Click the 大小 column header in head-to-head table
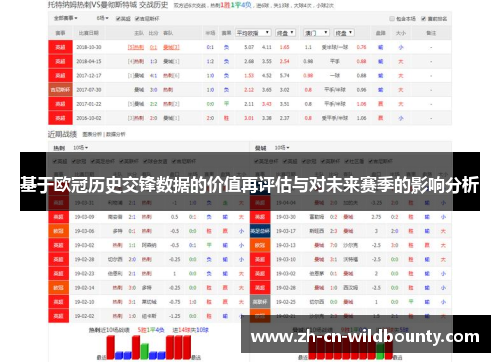The height and width of the screenshot is (362, 500). (401, 33)
